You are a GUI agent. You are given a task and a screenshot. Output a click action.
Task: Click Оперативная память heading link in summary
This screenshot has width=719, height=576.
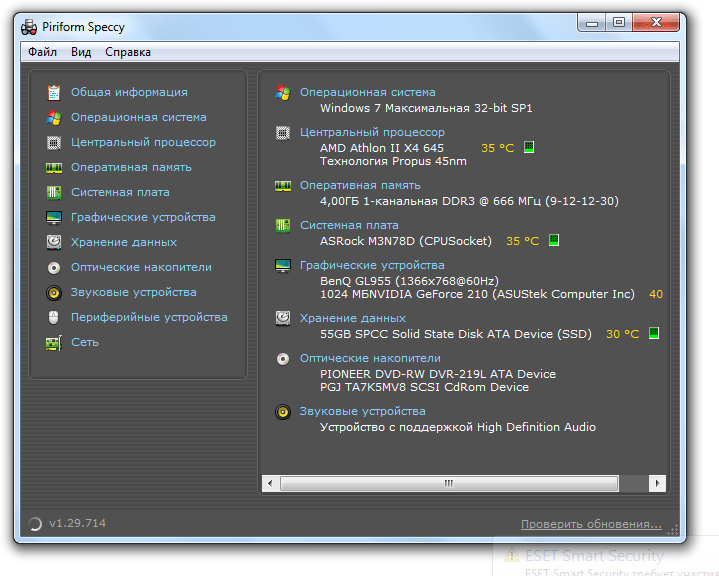coord(360,185)
